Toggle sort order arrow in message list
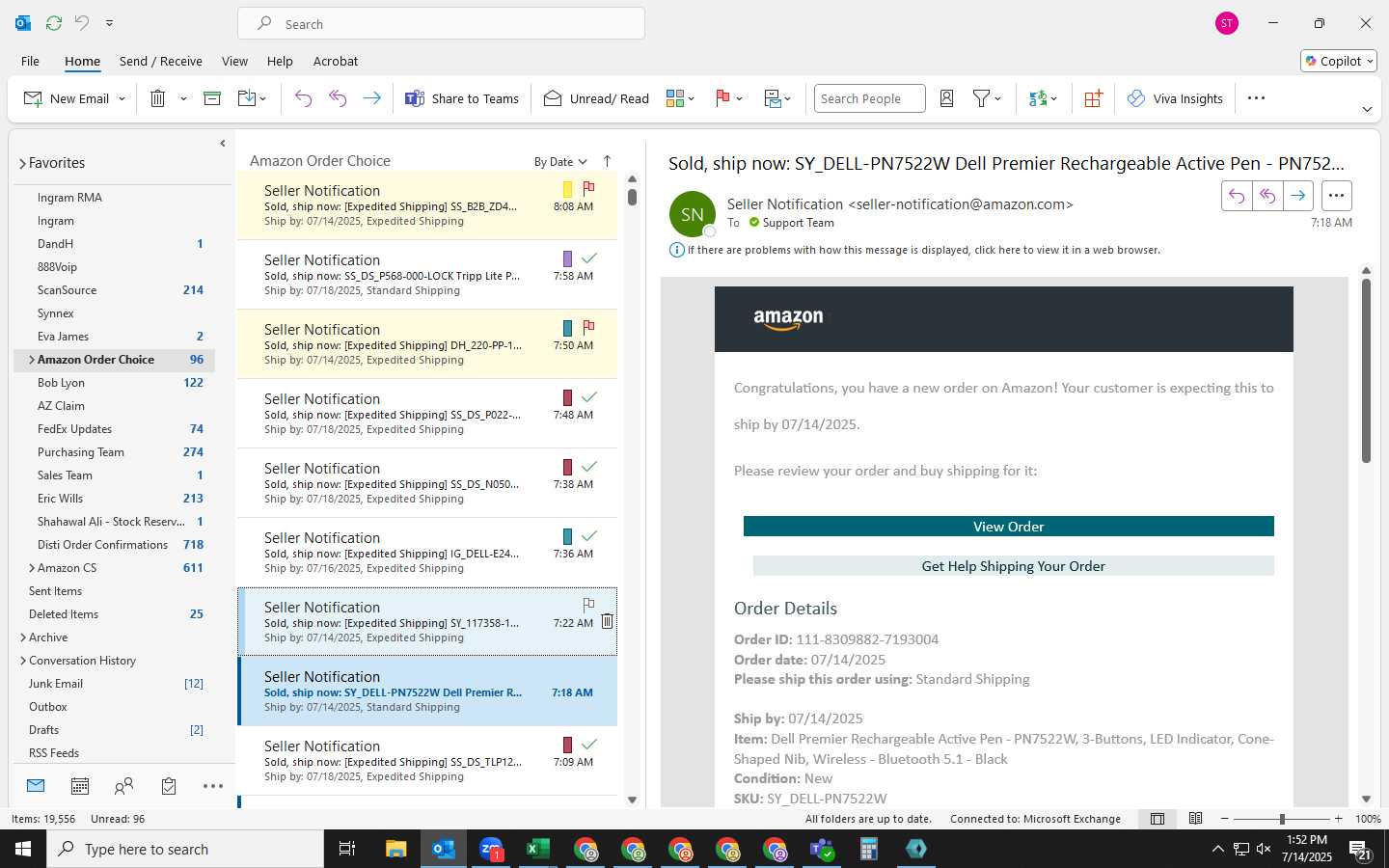This screenshot has width=1389, height=868. (x=607, y=161)
